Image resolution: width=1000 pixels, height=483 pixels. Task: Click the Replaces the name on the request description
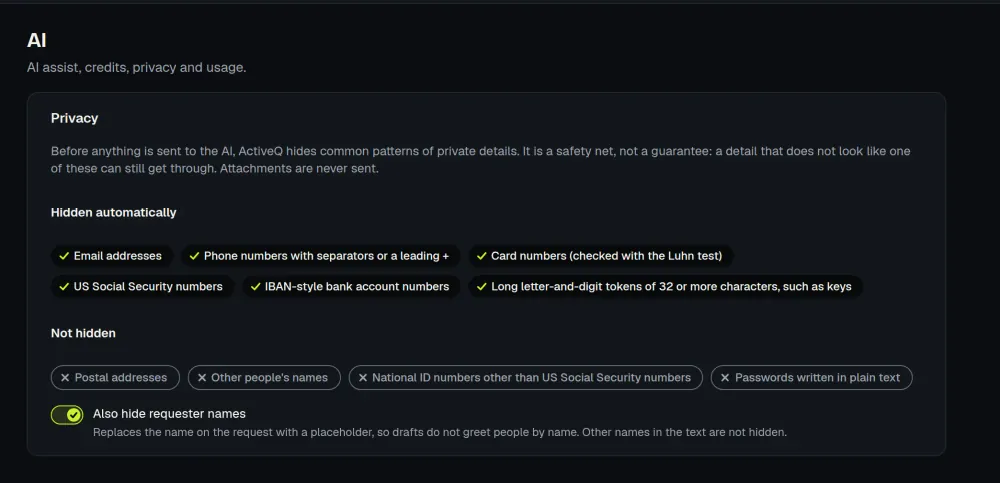[x=440, y=432]
